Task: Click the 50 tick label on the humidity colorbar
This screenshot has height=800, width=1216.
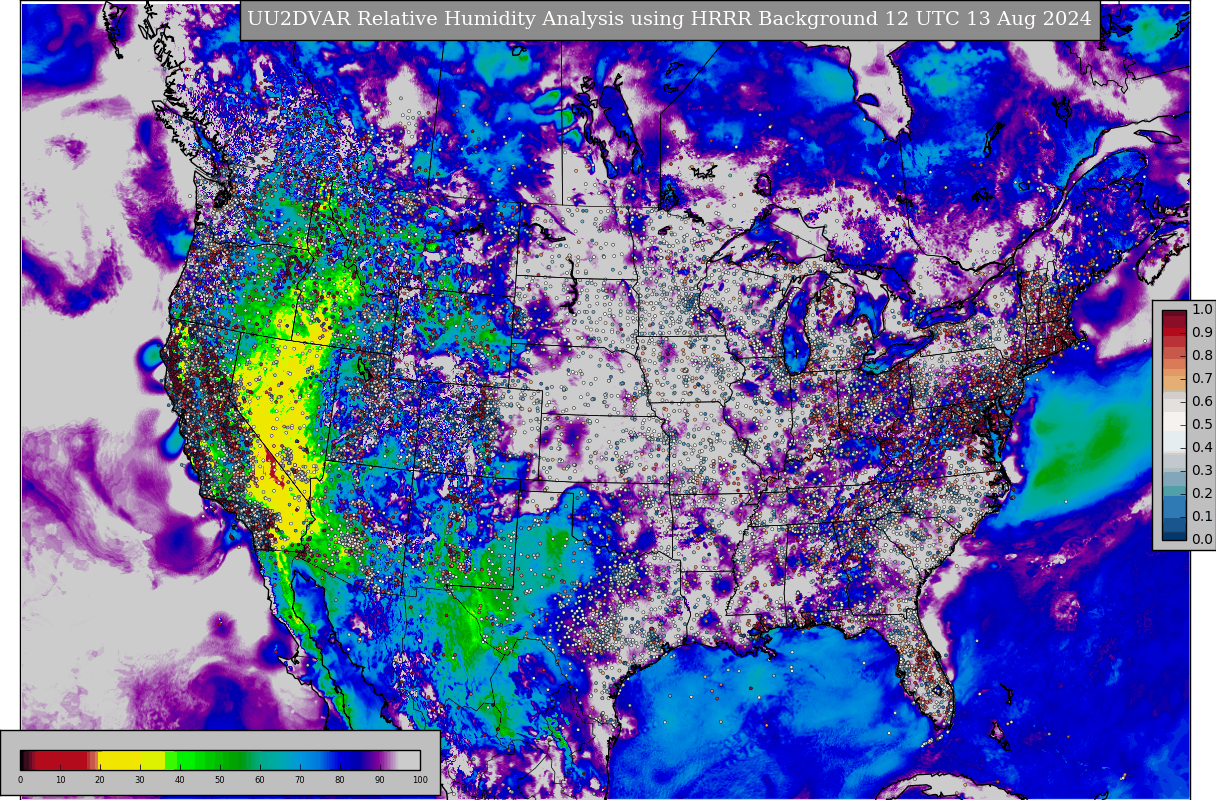Action: [220, 780]
